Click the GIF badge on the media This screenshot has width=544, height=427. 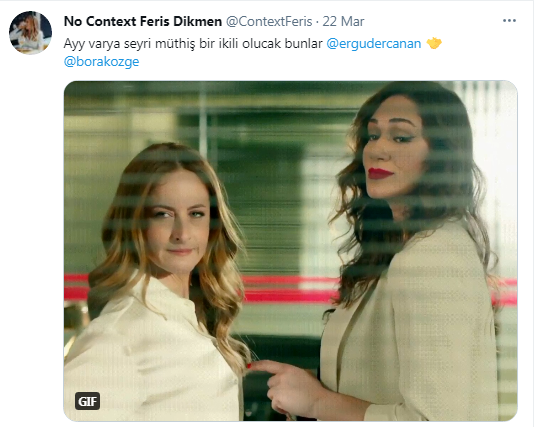coord(87,401)
